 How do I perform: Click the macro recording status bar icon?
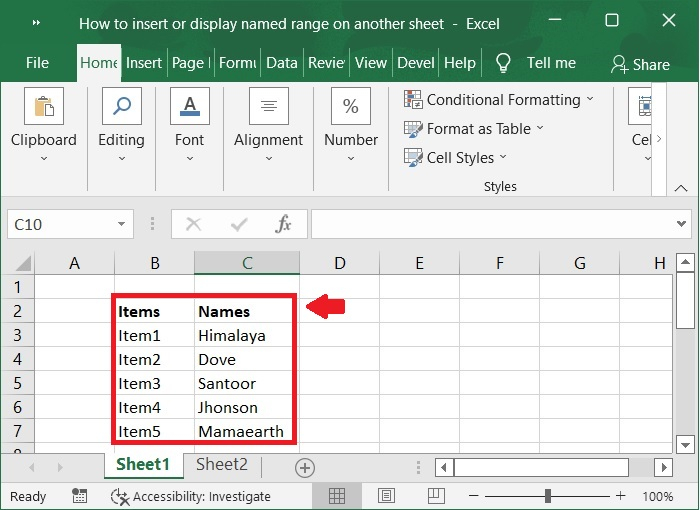[80, 496]
